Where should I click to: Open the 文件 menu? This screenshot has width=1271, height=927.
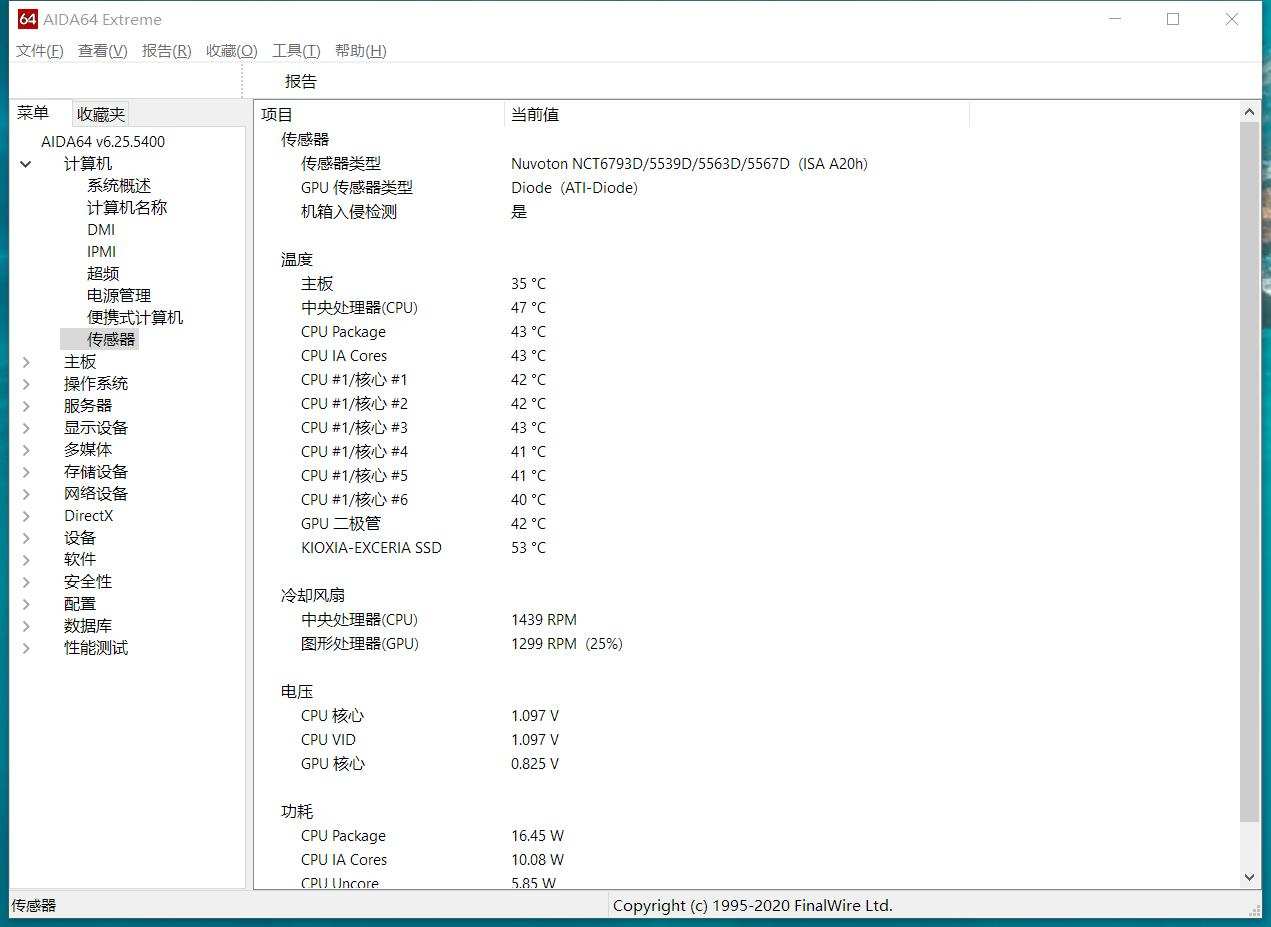click(38, 50)
